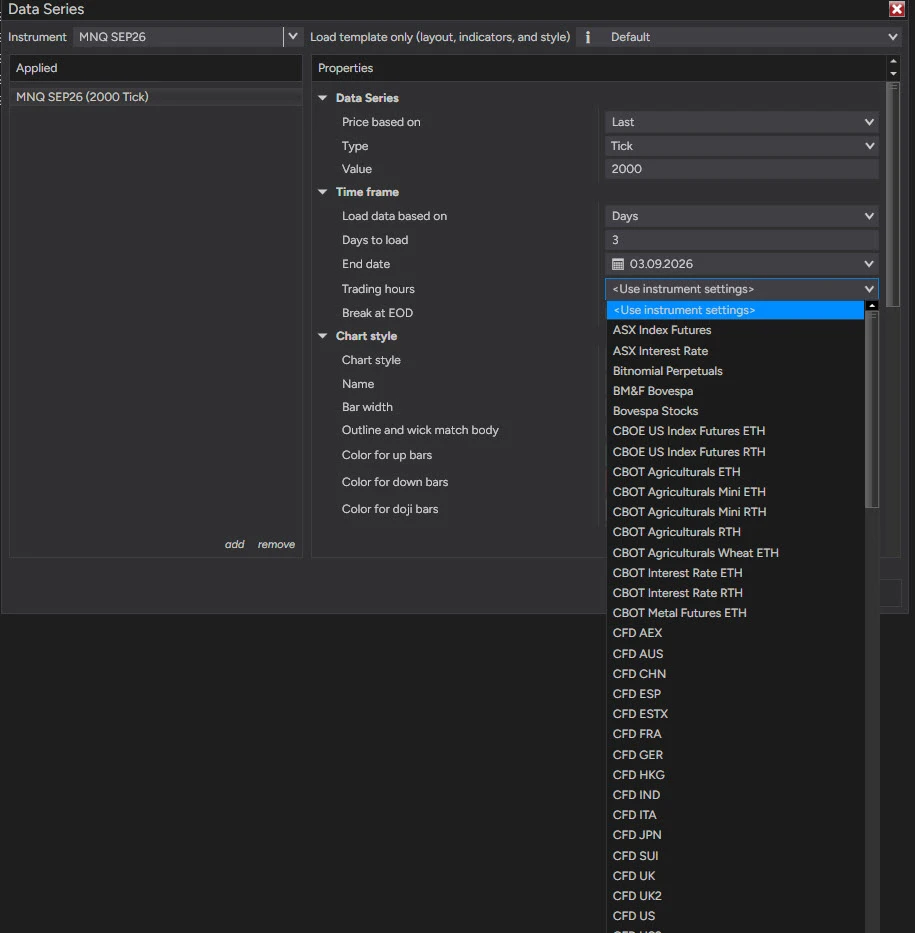This screenshot has height=933, width=915.
Task: Select CFD ITA option
Action: click(735, 815)
